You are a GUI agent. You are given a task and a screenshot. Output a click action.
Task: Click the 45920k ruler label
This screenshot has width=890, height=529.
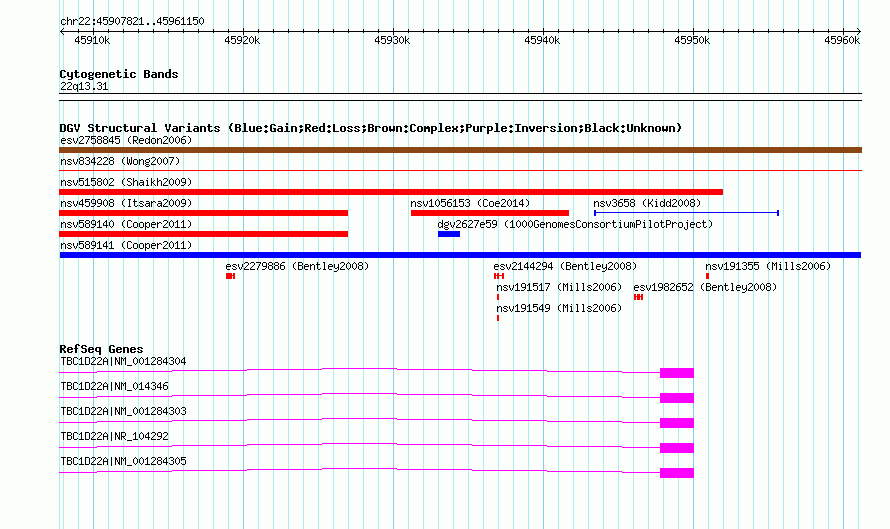(242, 40)
